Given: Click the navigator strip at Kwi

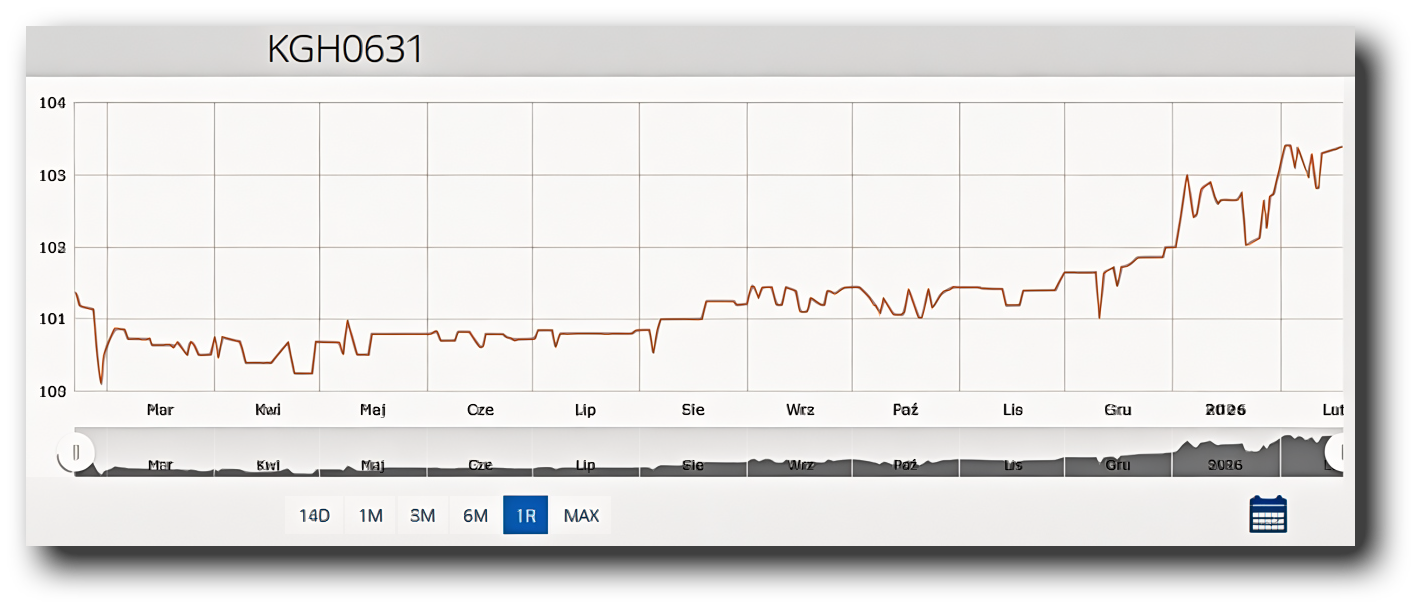Looking at the screenshot, I should tap(268, 465).
